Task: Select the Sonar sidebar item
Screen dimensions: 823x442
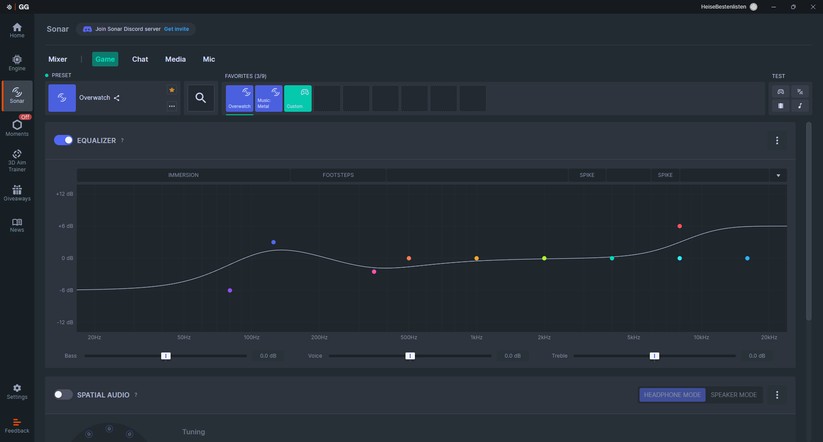Action: [17, 95]
